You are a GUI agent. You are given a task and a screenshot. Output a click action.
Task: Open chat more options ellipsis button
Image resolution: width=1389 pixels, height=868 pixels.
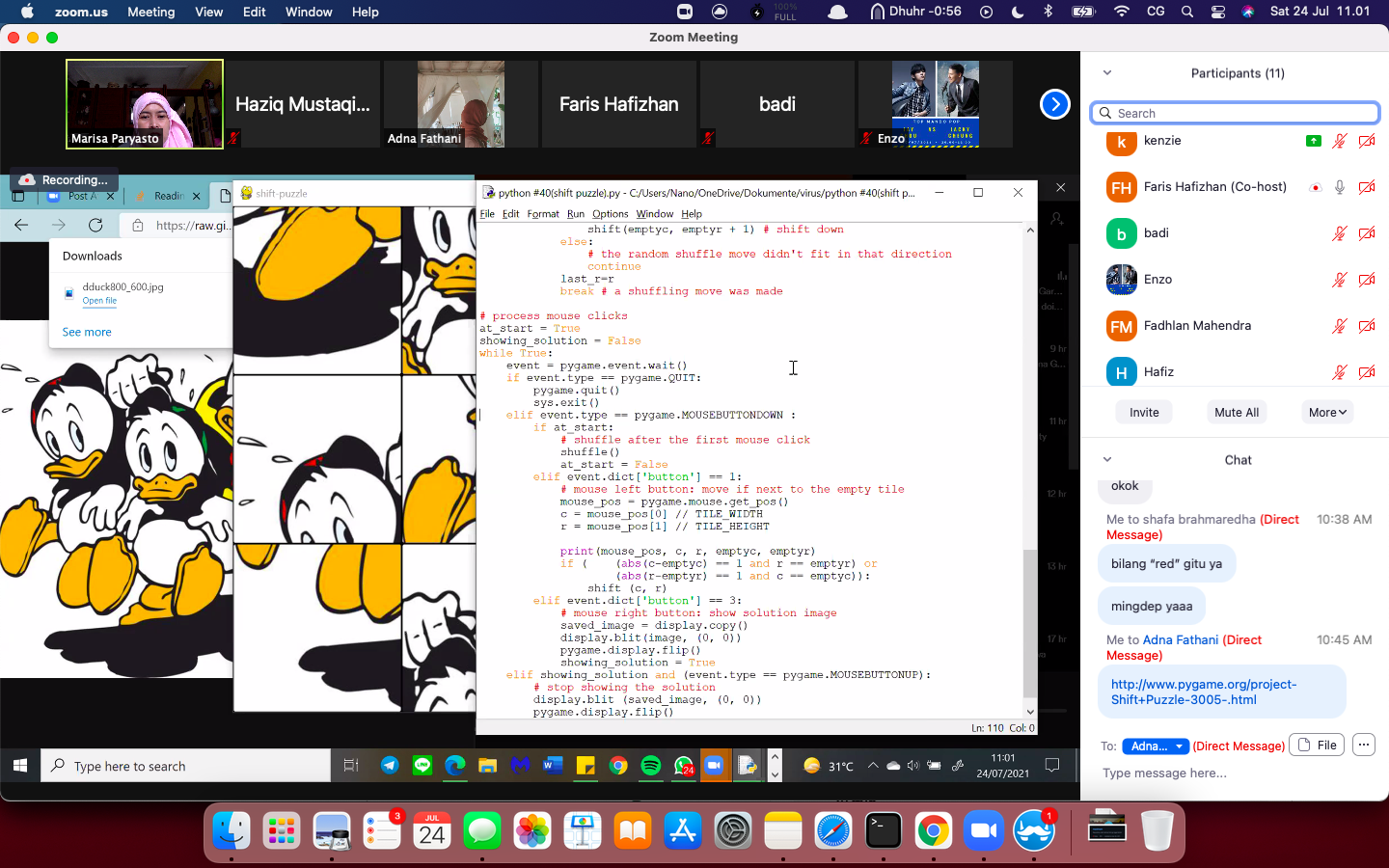[x=1363, y=745]
